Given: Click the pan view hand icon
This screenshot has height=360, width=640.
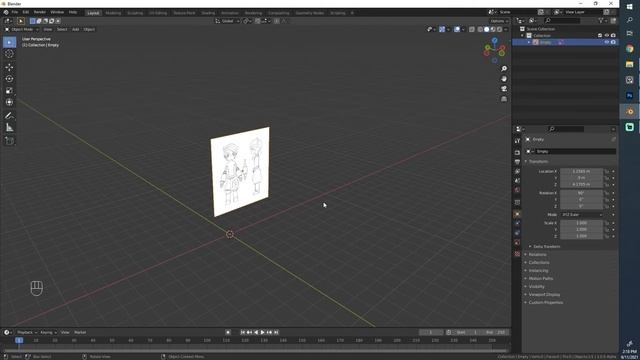Looking at the screenshot, I should [x=504, y=79].
